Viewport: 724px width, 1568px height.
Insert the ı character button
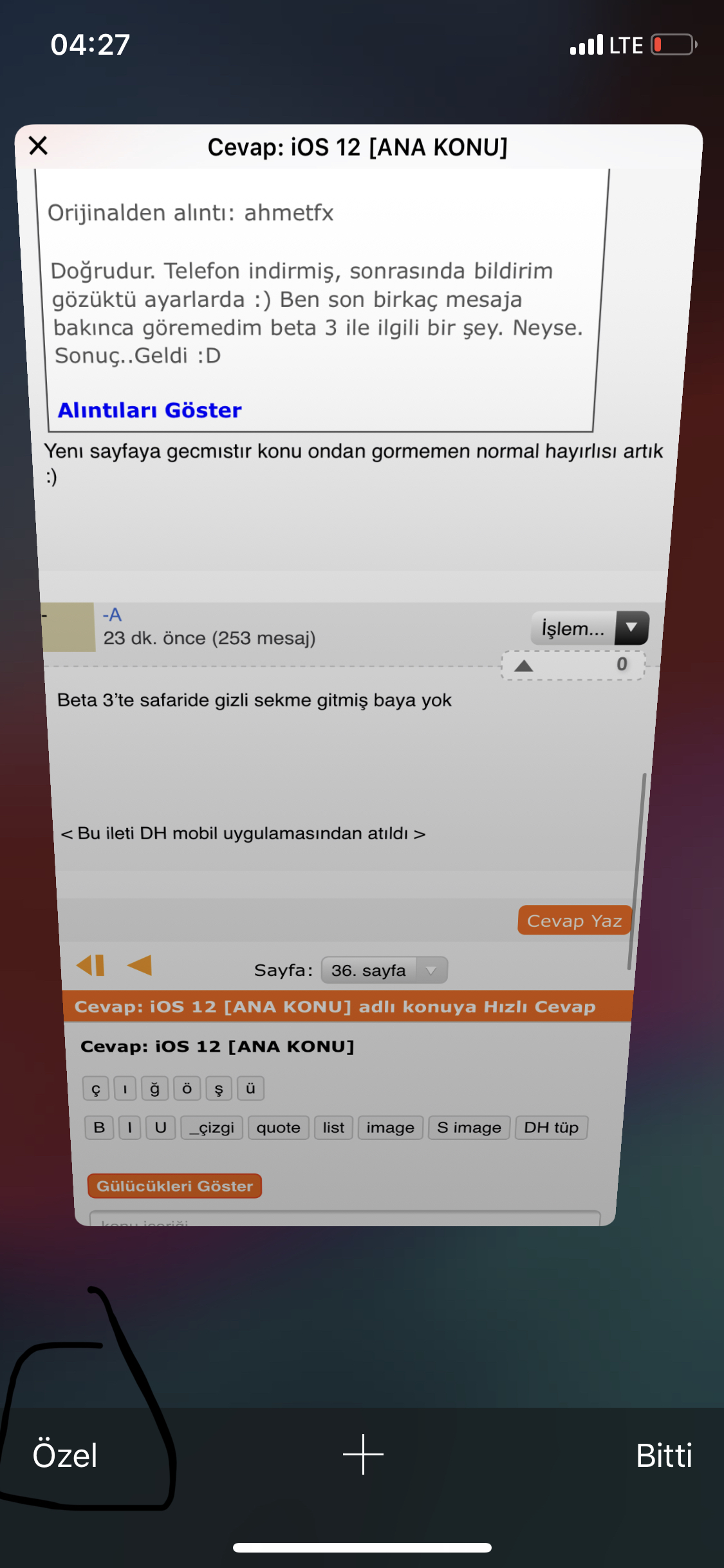pyautogui.click(x=125, y=1088)
